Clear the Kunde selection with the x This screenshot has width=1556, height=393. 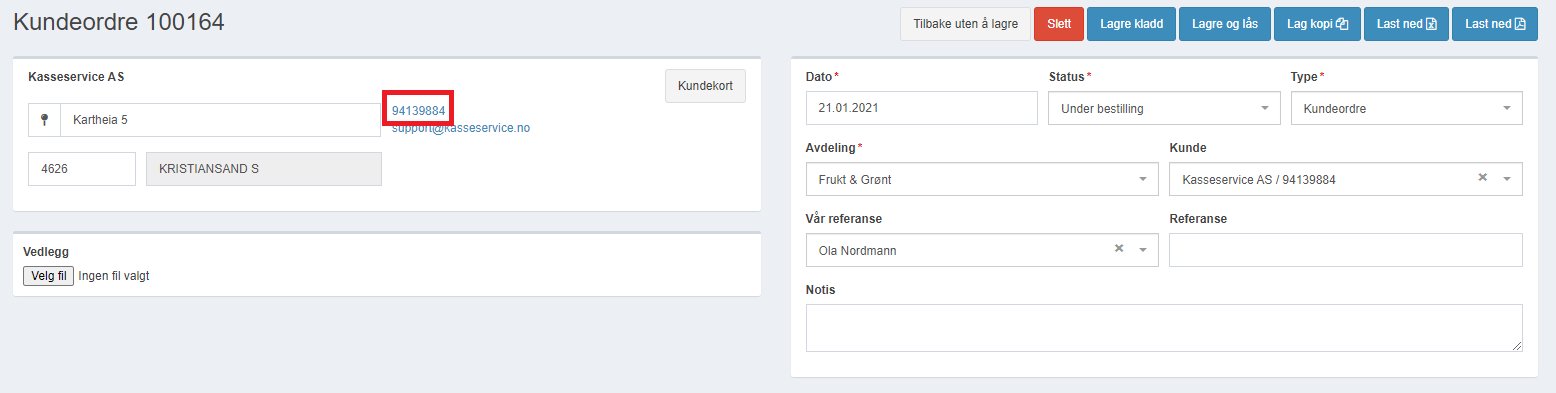click(x=1483, y=178)
